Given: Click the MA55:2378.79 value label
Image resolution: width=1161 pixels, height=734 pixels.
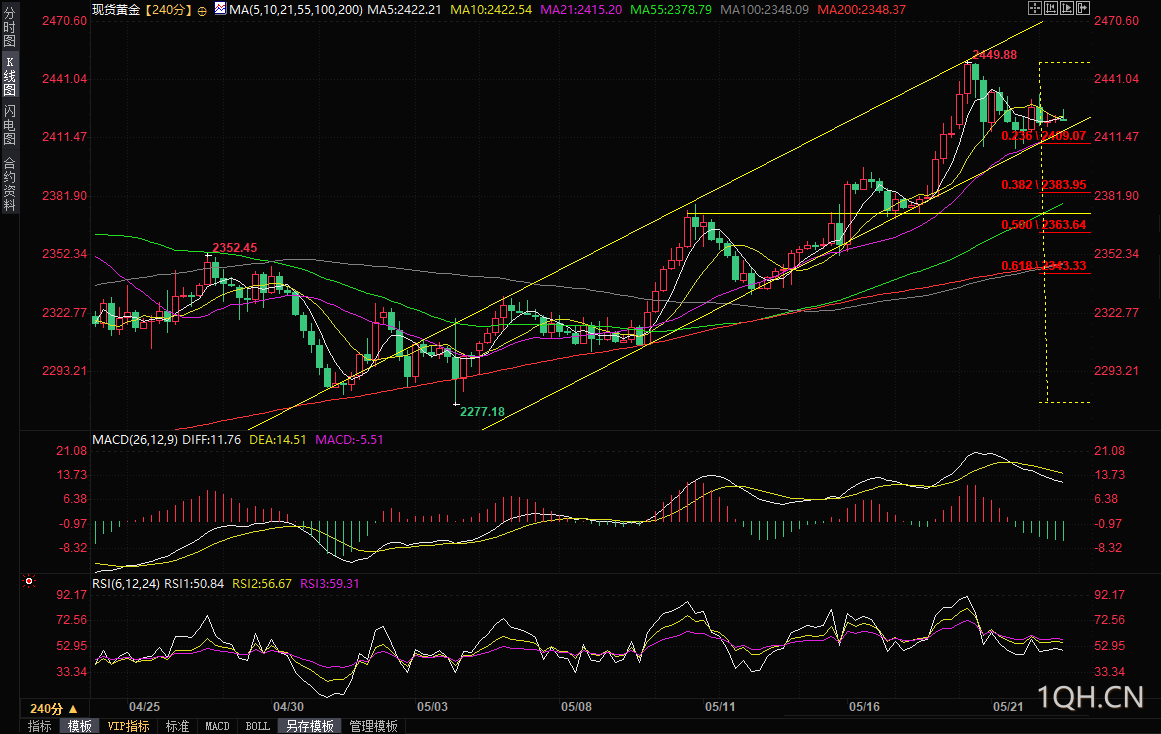Looking at the screenshot, I should tap(671, 10).
